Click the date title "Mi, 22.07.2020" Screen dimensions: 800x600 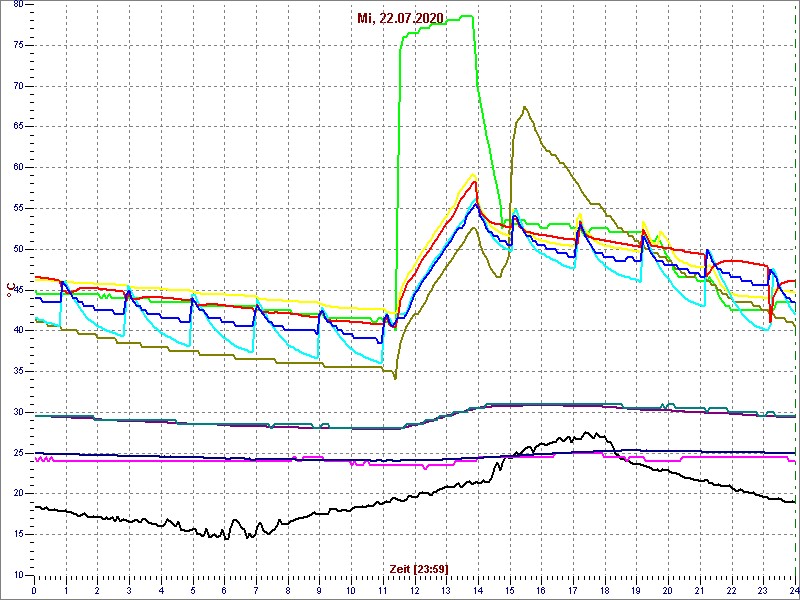[x=400, y=19]
